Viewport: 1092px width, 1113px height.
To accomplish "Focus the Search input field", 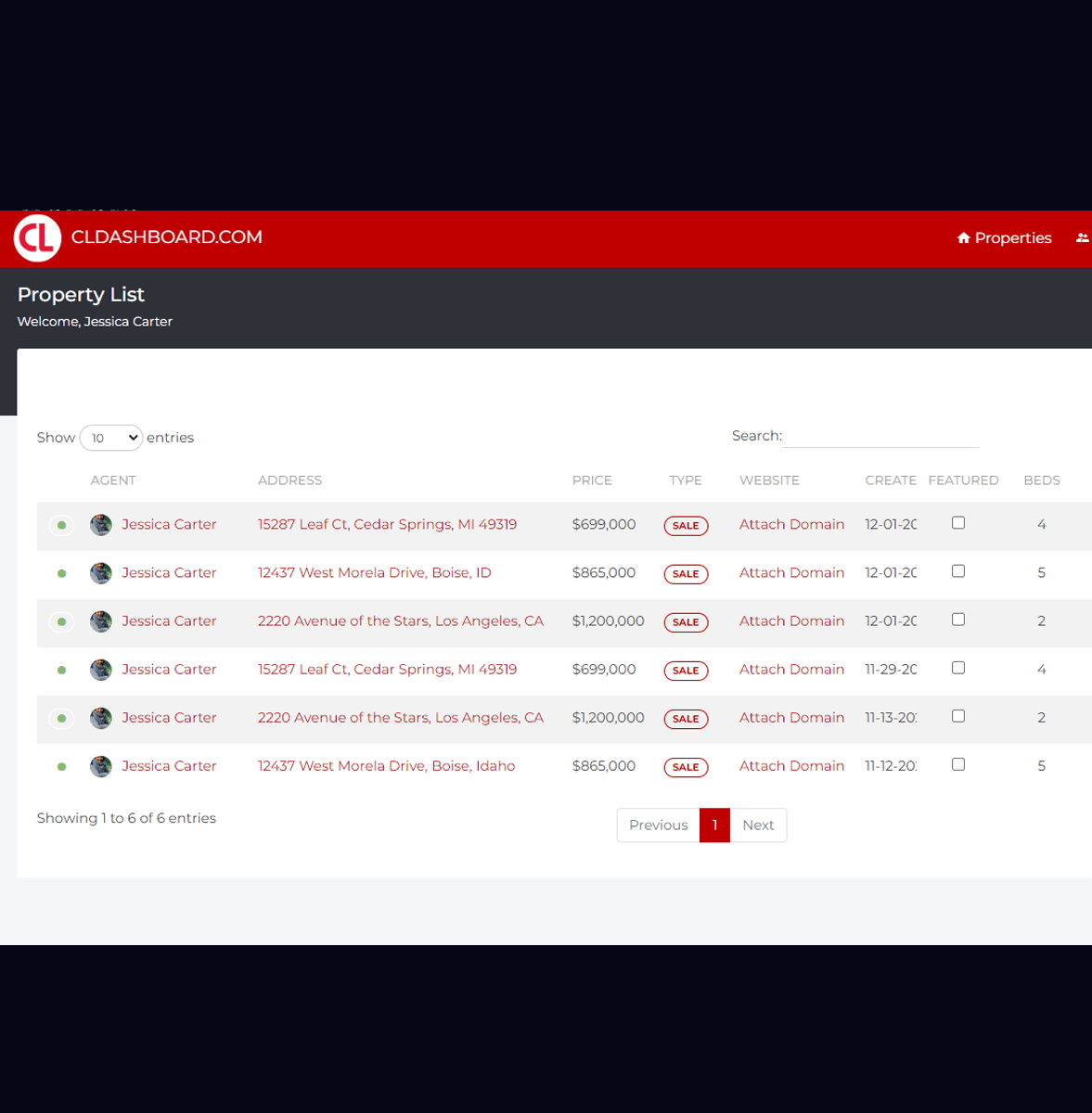I will coord(880,436).
